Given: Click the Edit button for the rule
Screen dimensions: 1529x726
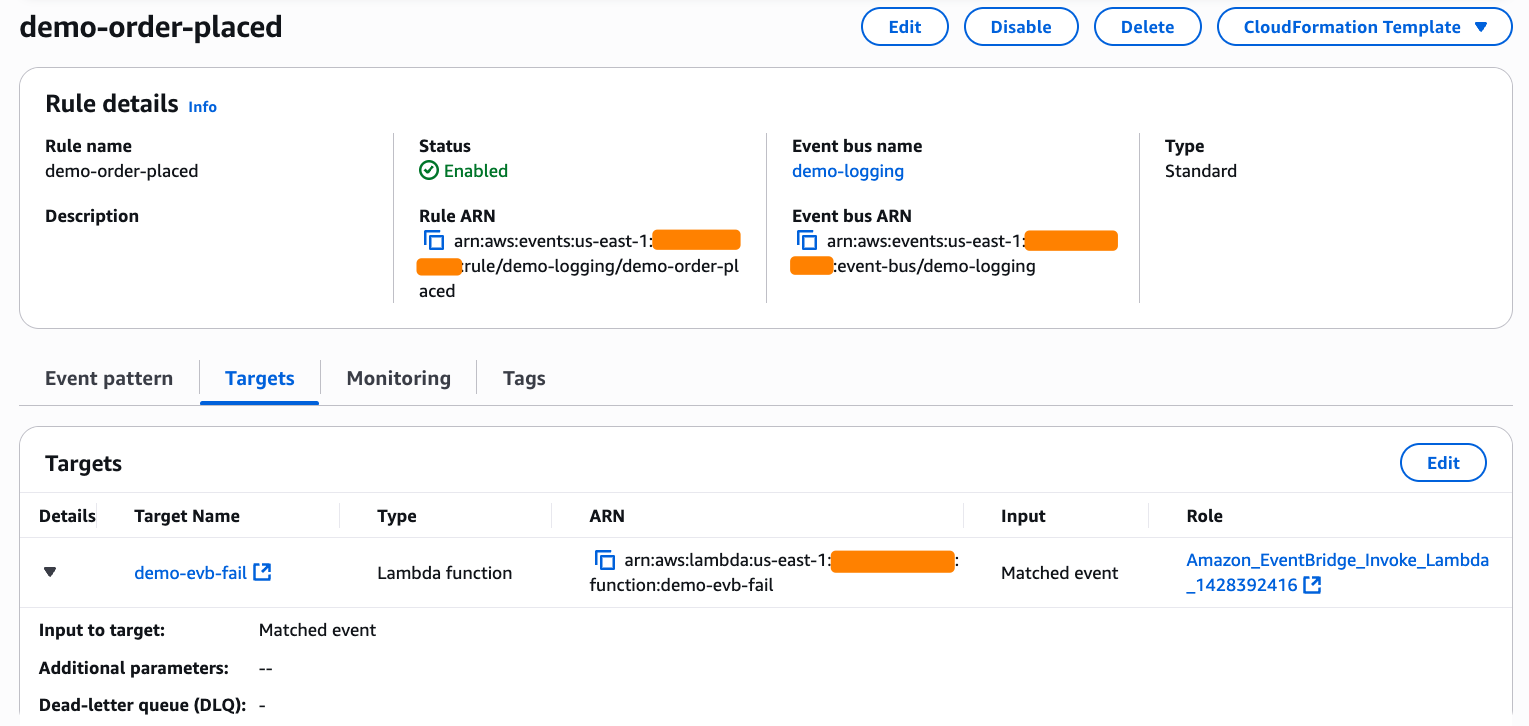Looking at the screenshot, I should coord(905,27).
